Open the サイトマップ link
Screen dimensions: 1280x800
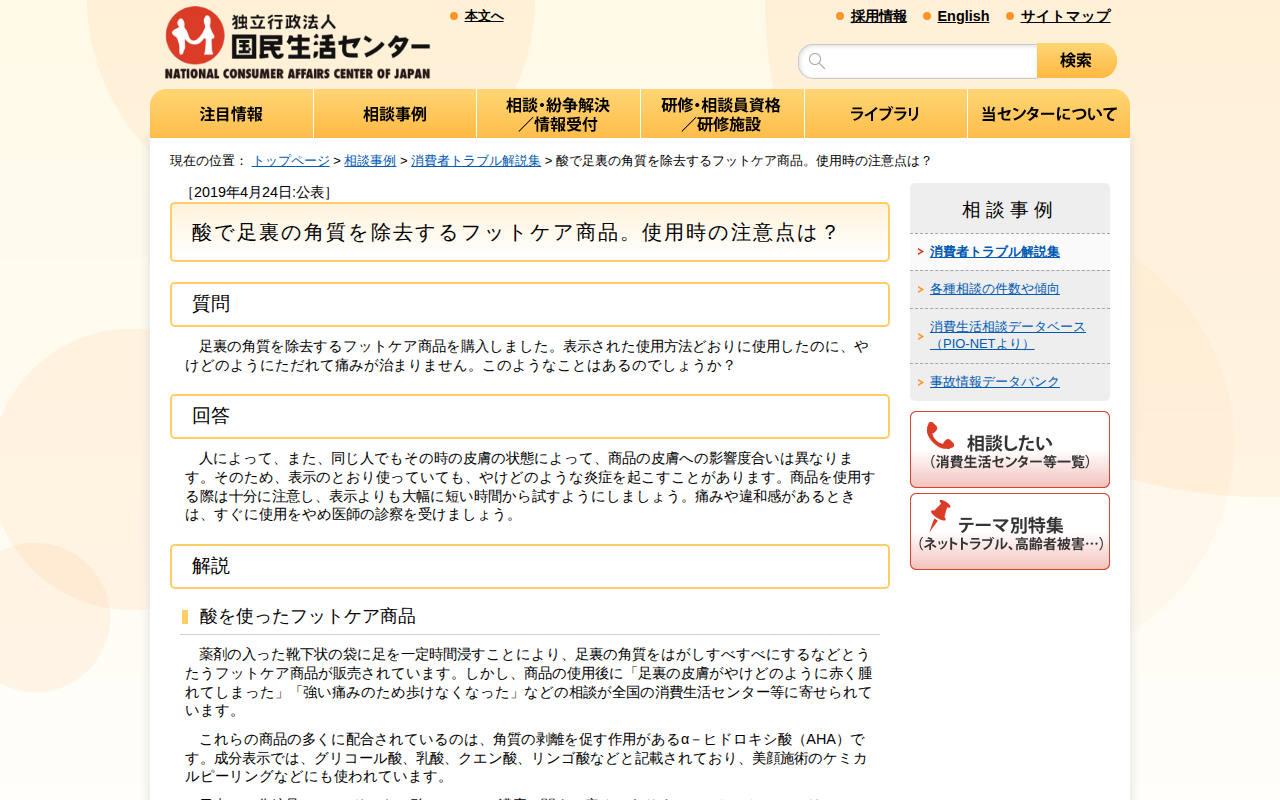[1065, 16]
